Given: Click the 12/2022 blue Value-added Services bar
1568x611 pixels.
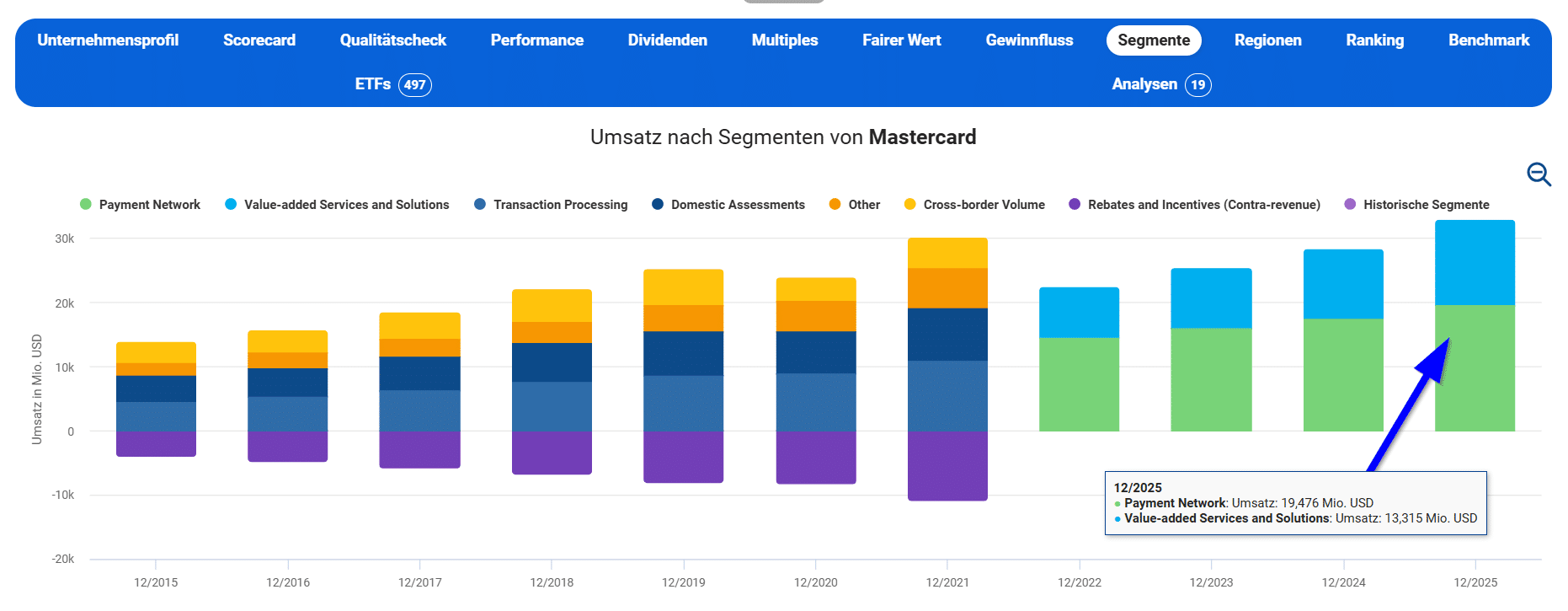Looking at the screenshot, I should coord(1079,313).
